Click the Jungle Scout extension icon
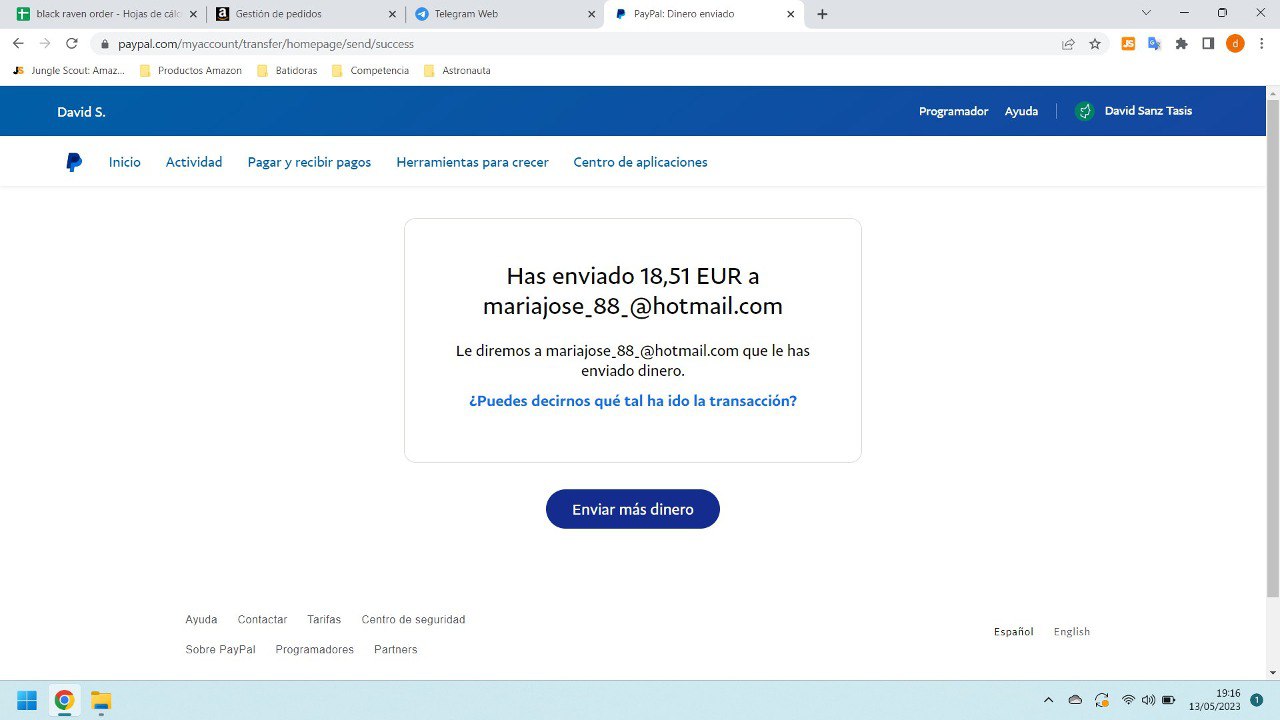 click(x=1128, y=44)
